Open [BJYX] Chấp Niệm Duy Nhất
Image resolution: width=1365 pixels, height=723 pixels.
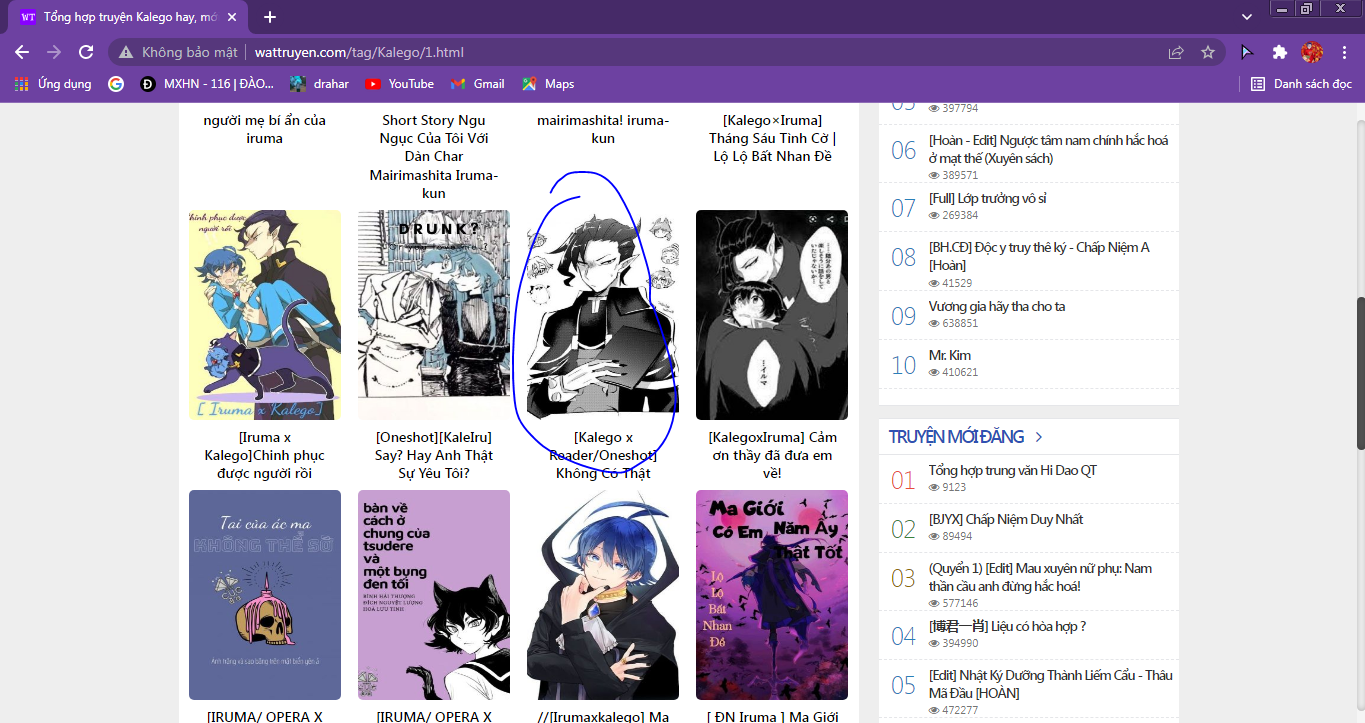point(1005,519)
